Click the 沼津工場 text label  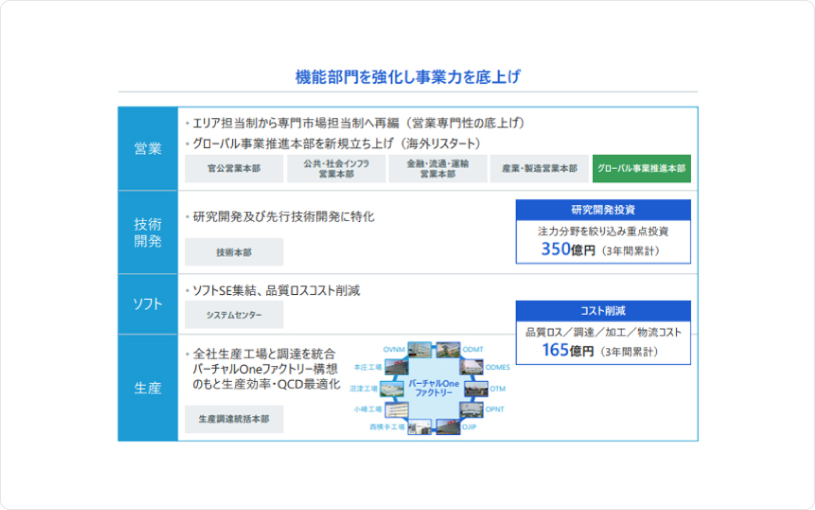pyautogui.click(x=363, y=388)
